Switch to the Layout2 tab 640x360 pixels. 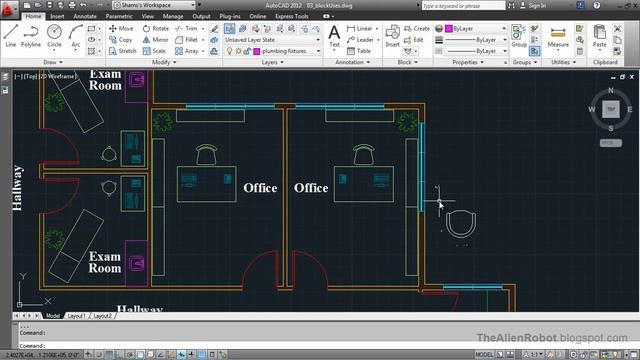pos(102,316)
